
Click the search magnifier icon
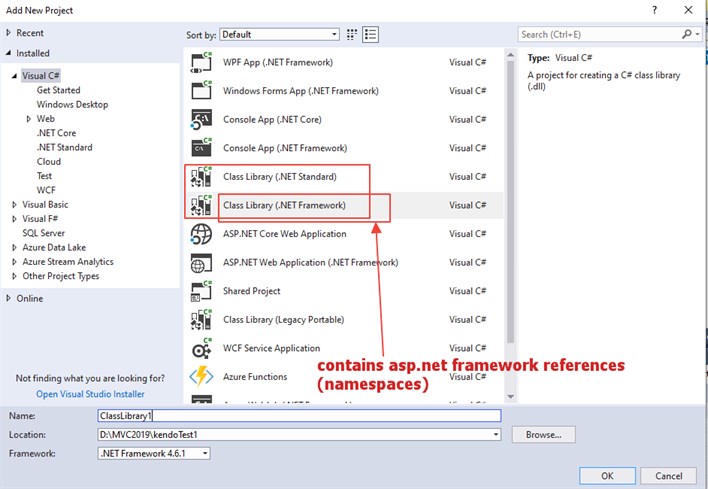coord(686,34)
